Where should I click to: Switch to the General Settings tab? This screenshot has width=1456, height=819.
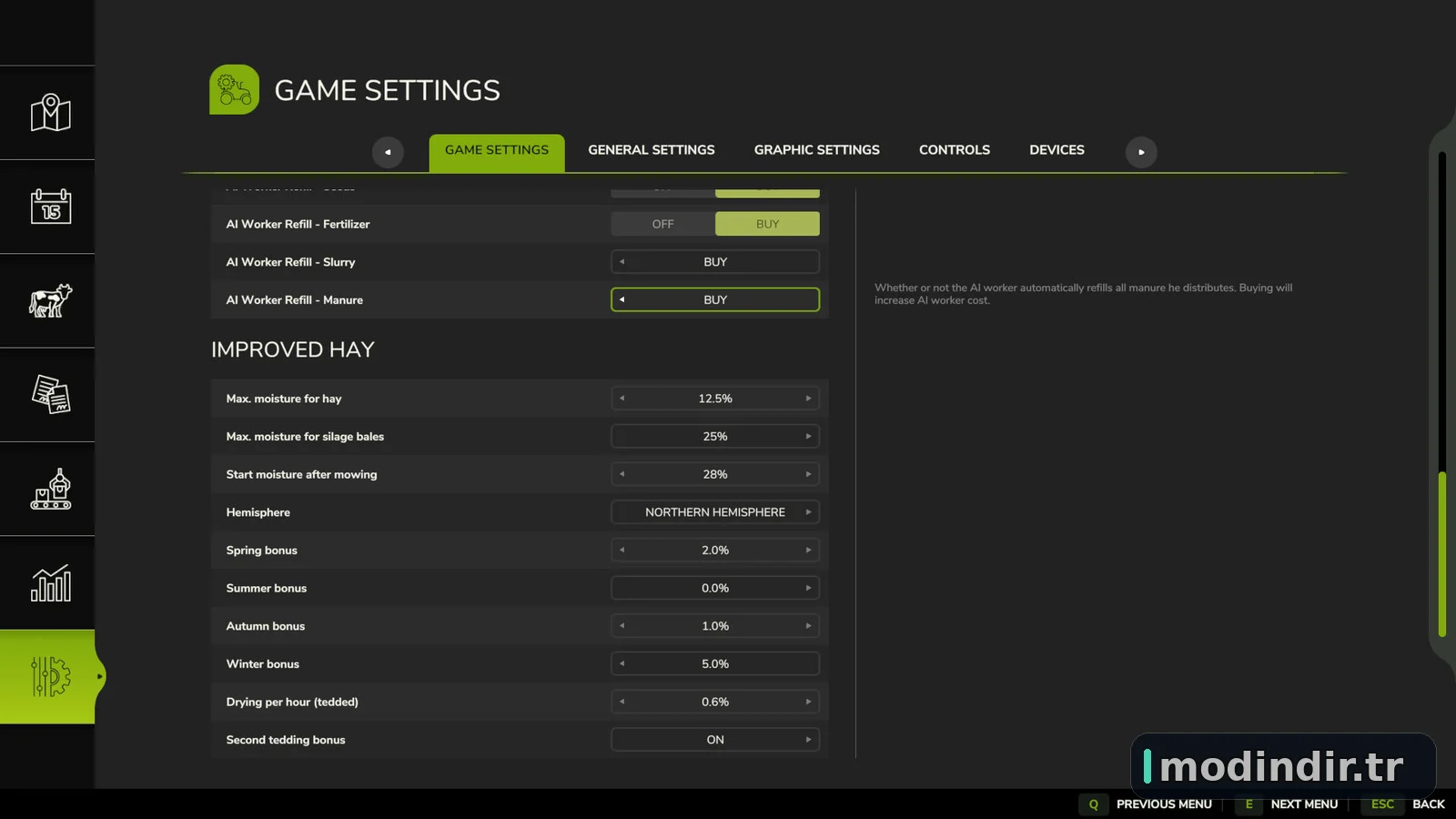tap(652, 150)
